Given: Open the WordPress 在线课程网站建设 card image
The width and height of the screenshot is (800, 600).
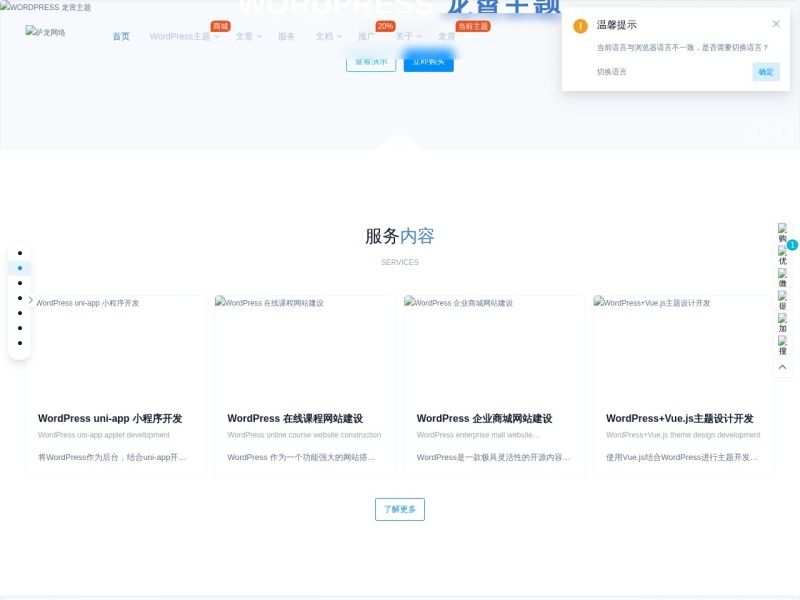Looking at the screenshot, I should [x=305, y=348].
